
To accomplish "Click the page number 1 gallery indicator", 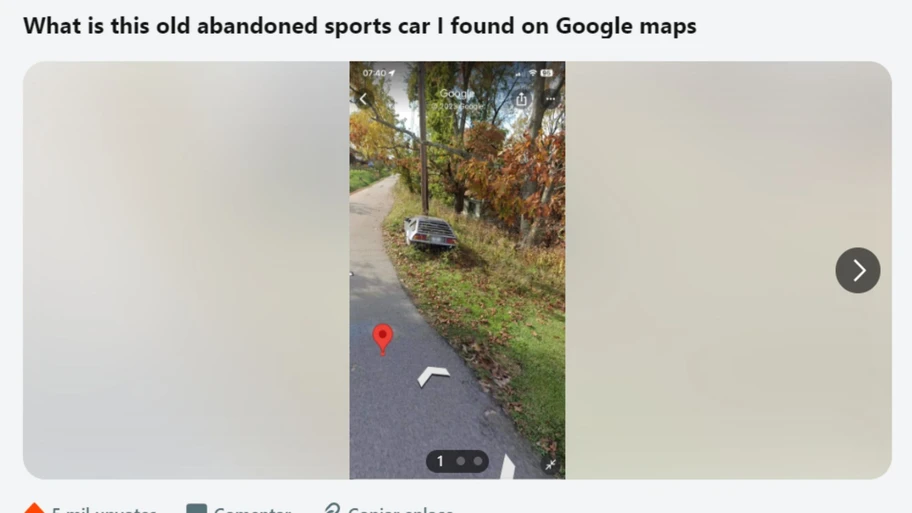I will [440, 461].
